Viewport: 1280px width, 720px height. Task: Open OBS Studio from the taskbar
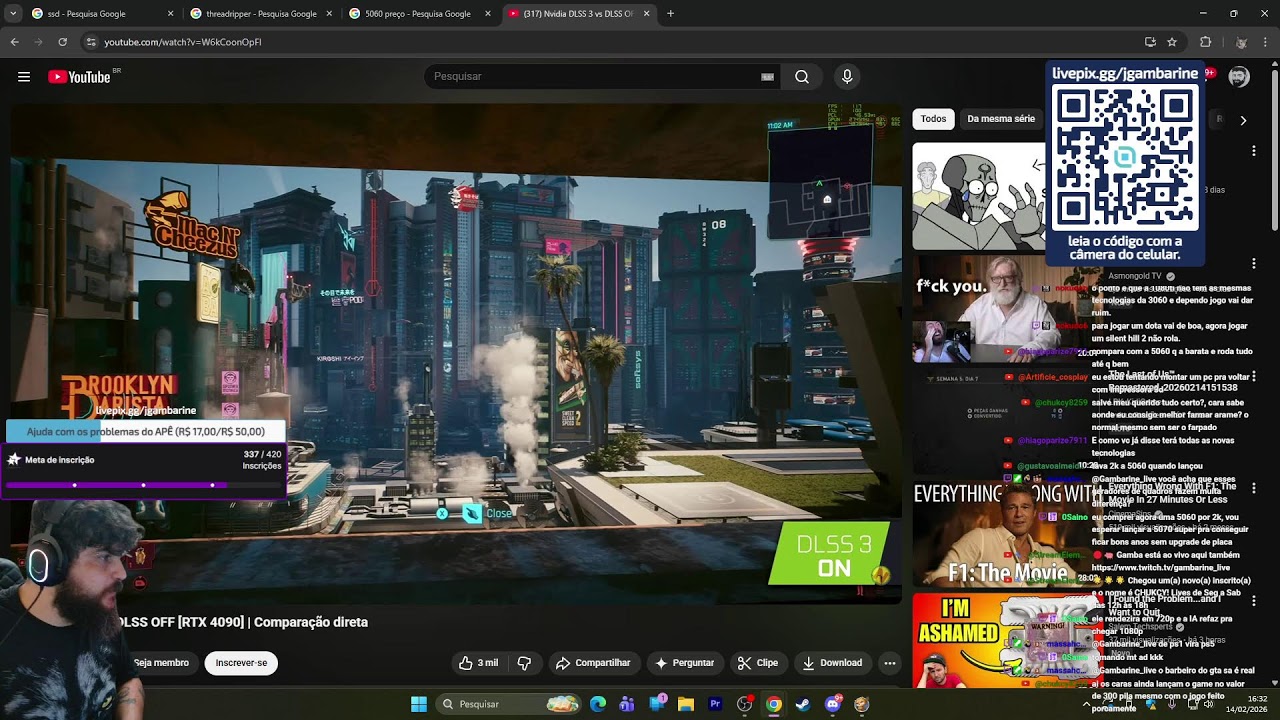coord(744,704)
